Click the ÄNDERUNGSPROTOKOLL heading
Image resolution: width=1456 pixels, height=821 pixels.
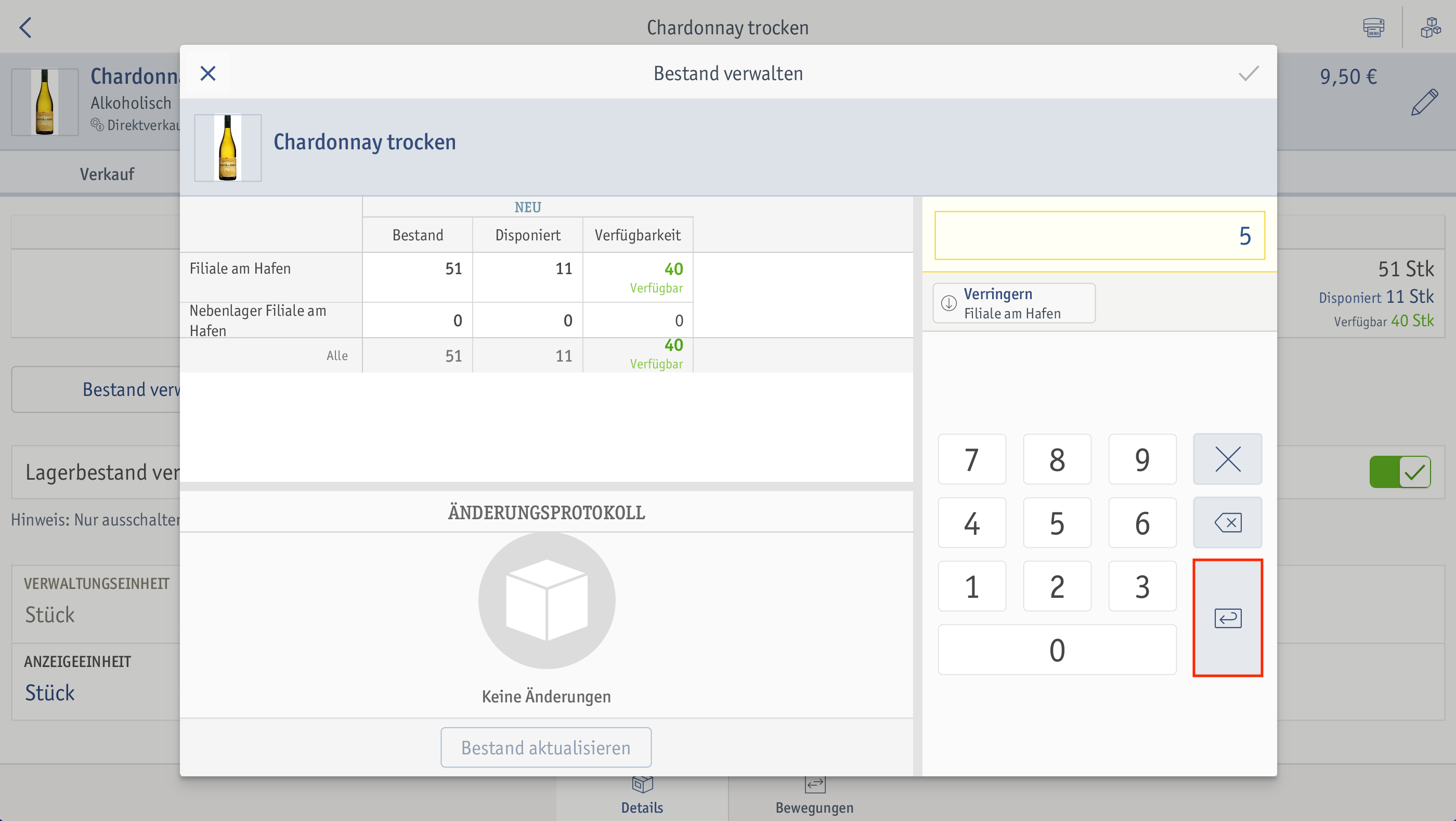point(546,512)
